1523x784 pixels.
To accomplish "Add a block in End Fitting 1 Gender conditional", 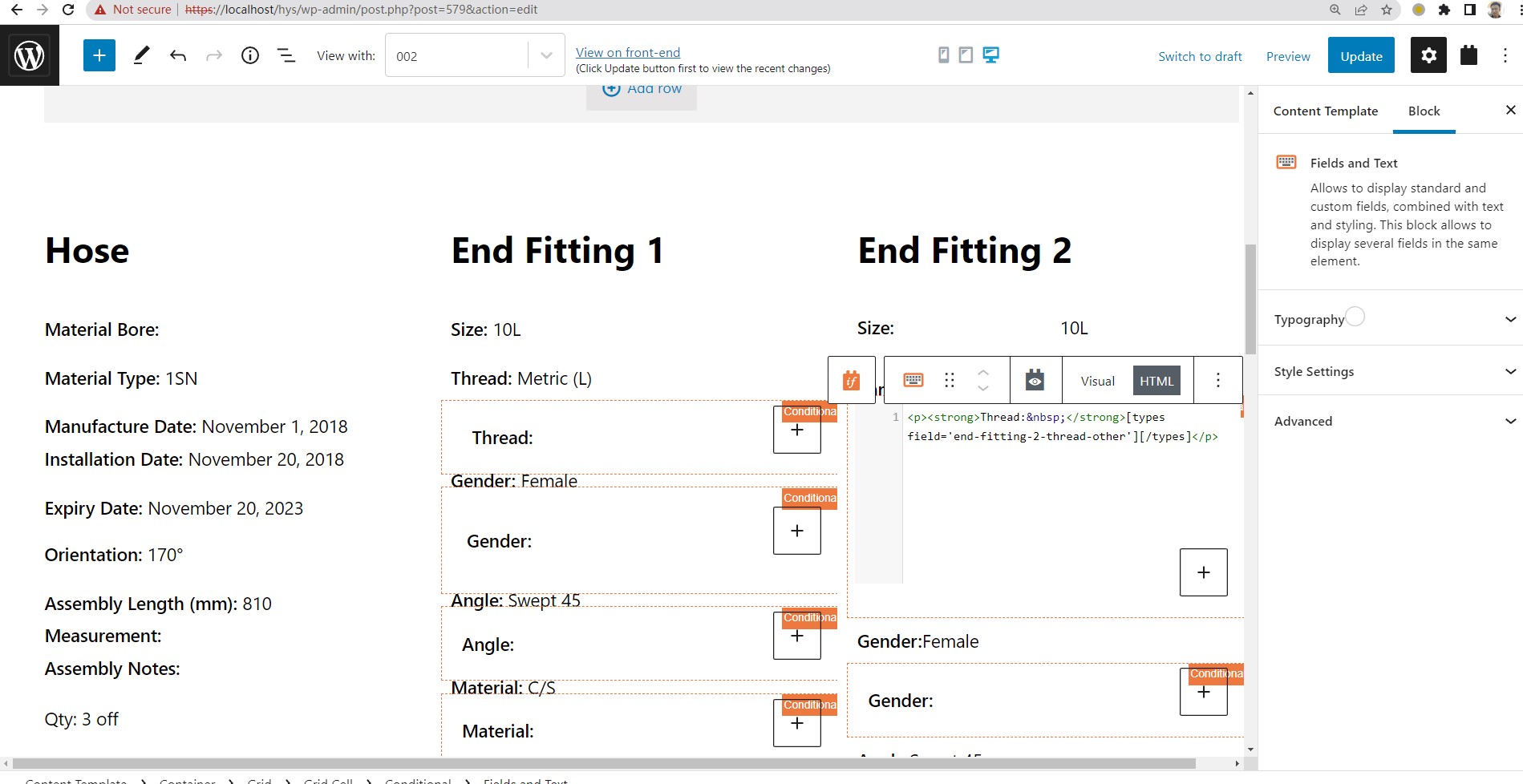I will (796, 531).
